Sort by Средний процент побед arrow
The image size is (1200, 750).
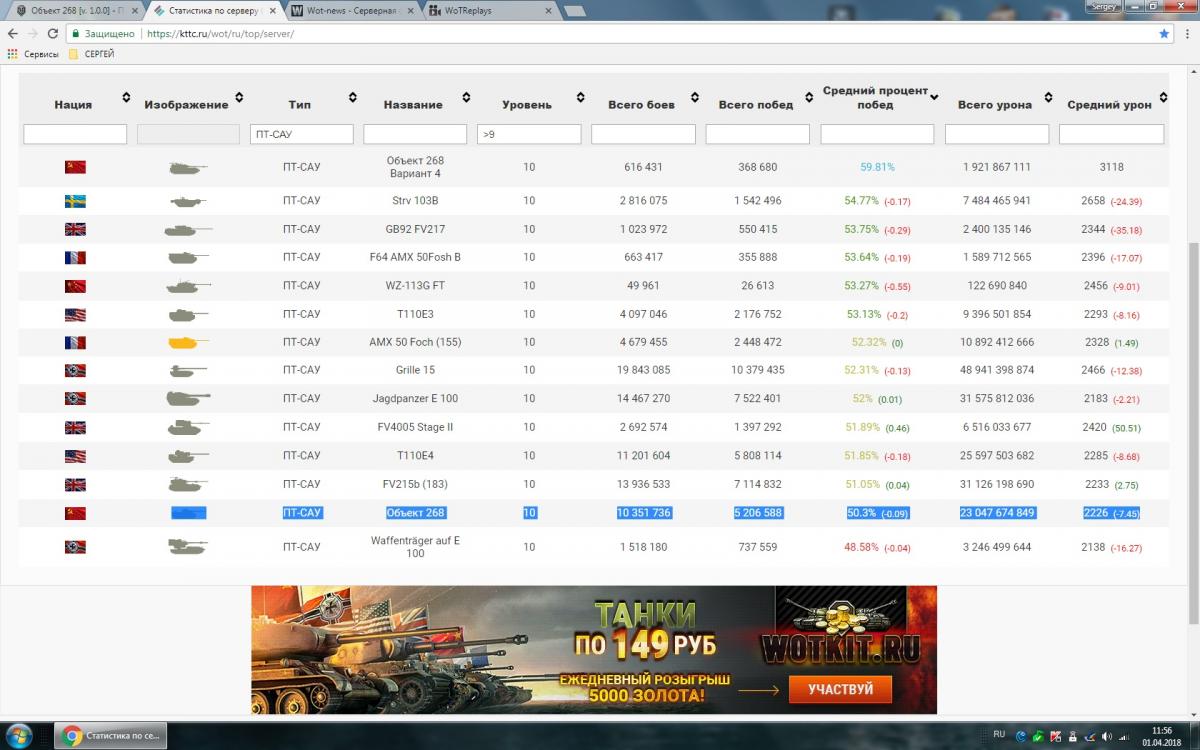(934, 98)
